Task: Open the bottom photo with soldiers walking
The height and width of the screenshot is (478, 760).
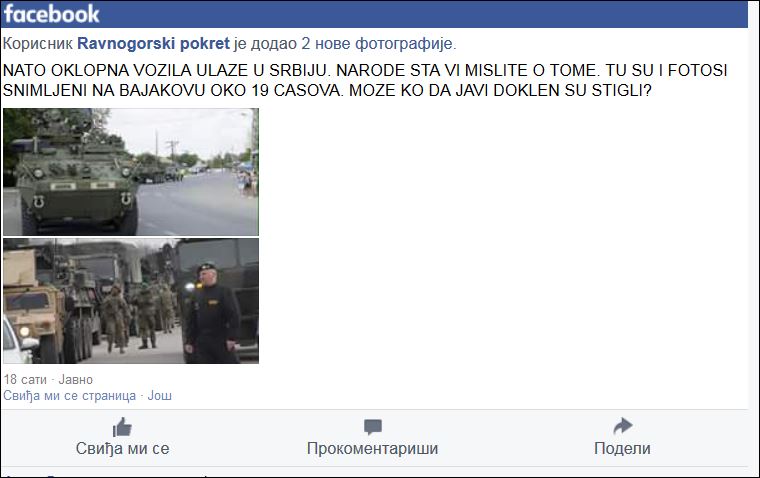Action: click(x=131, y=301)
